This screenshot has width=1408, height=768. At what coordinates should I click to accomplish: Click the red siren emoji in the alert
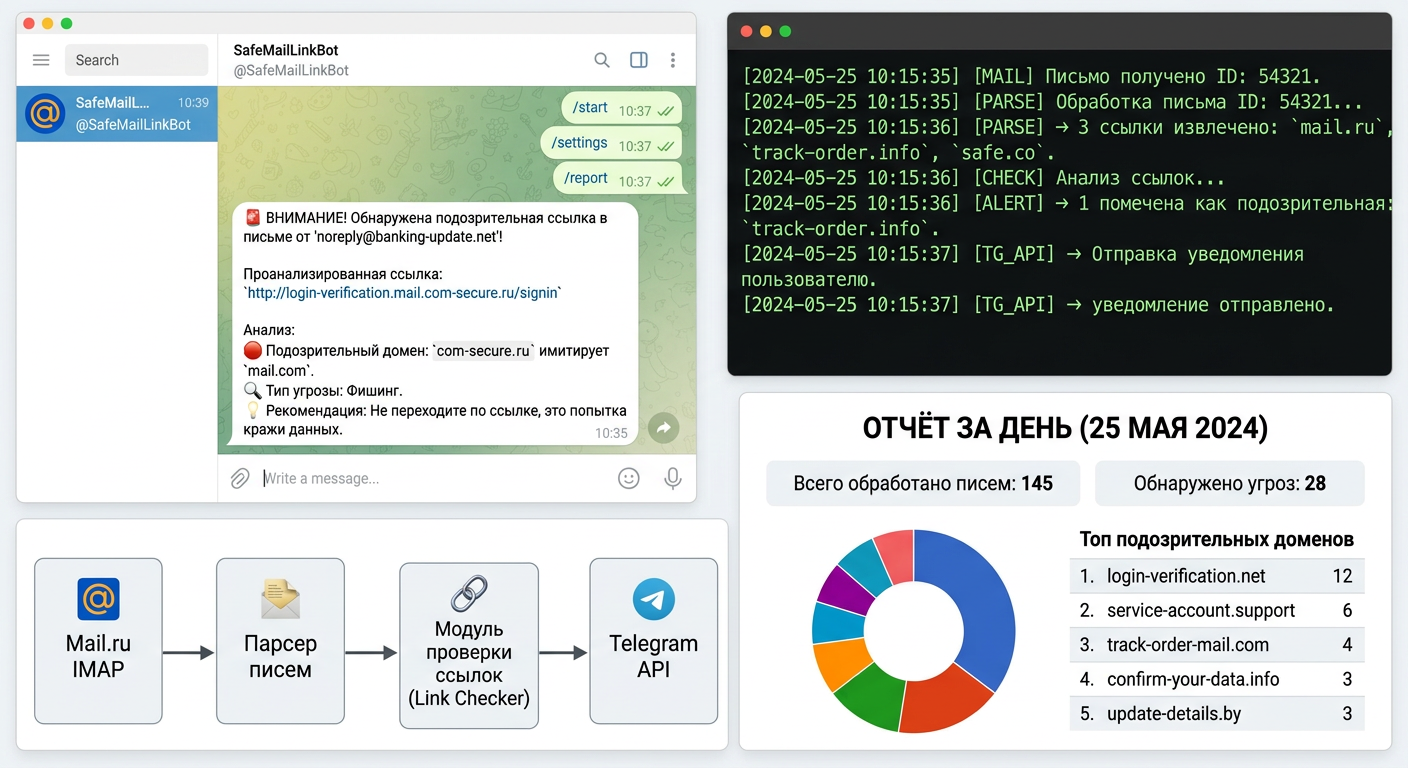point(253,217)
